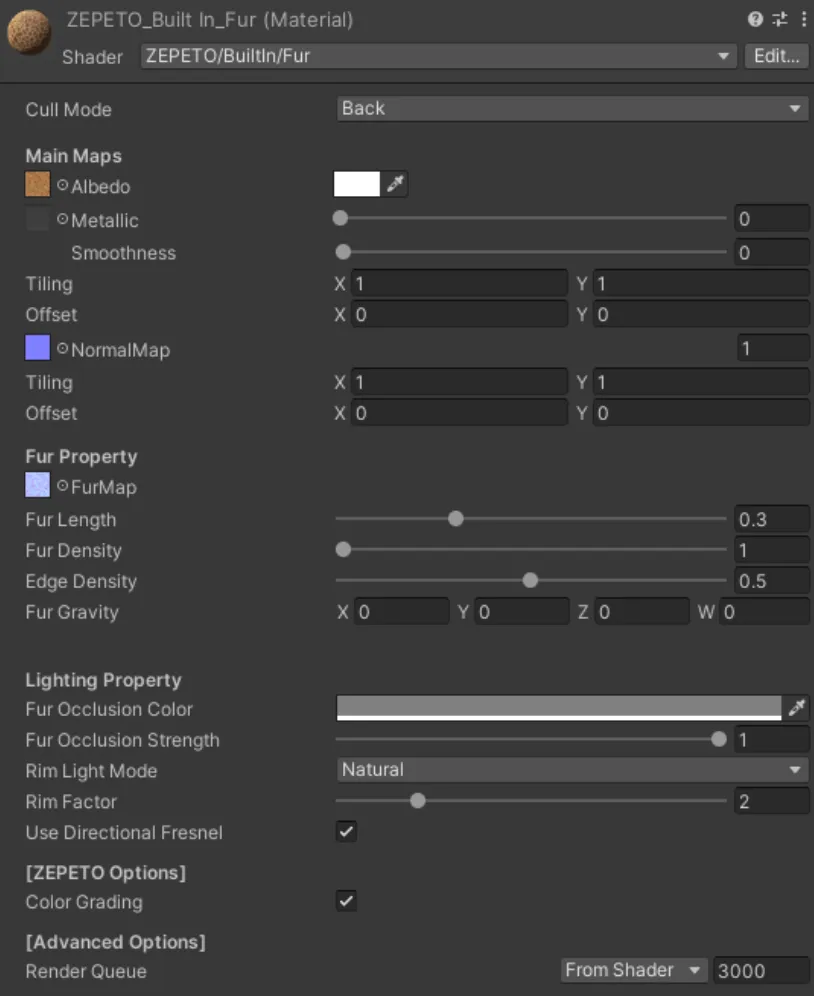Click the Fur Density slider handle
Viewport: 814px width, 996px height.
pos(343,549)
